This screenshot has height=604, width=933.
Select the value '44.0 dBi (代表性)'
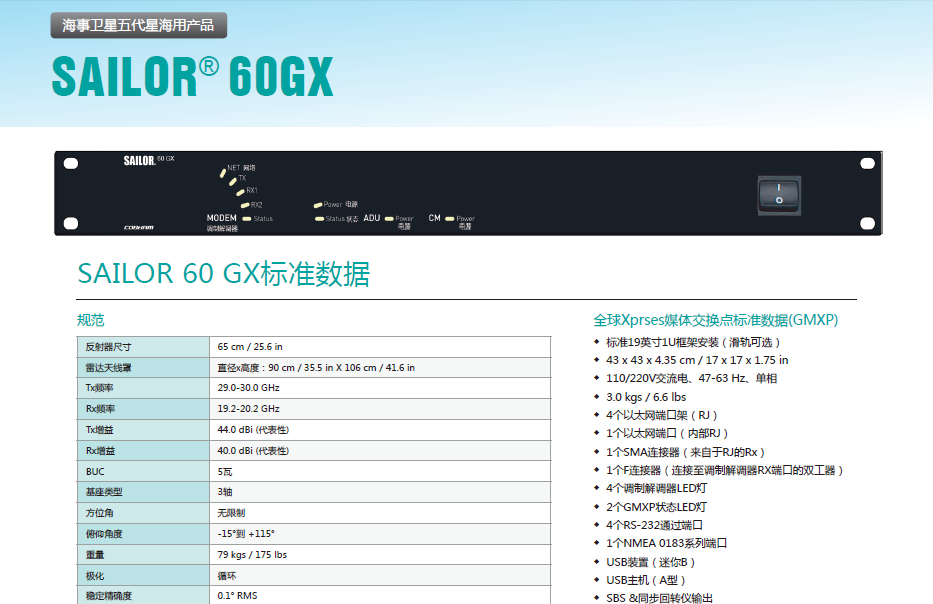point(253,430)
